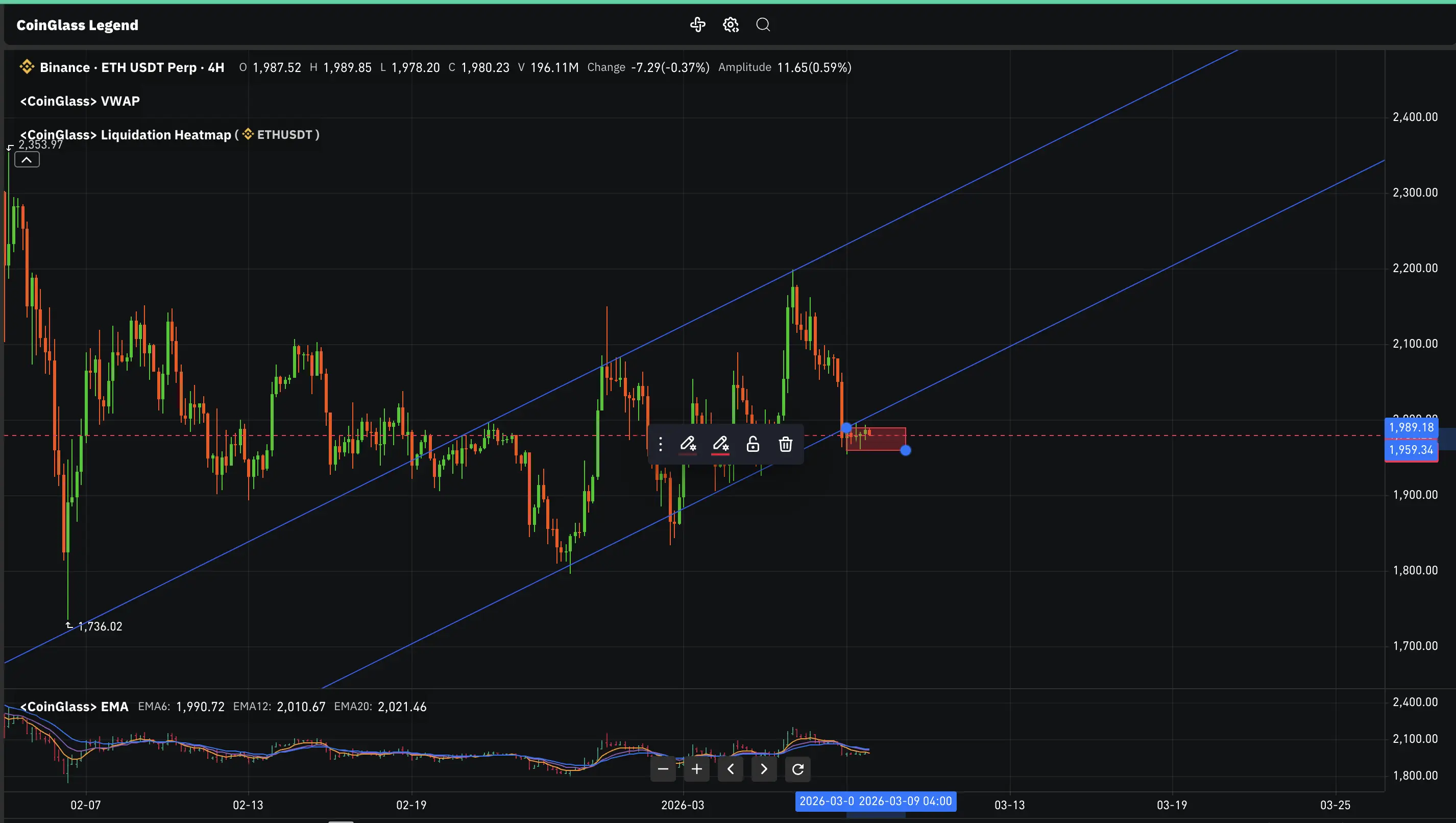
Task: Click the CoinGlass EMA indicator label
Action: click(x=74, y=707)
